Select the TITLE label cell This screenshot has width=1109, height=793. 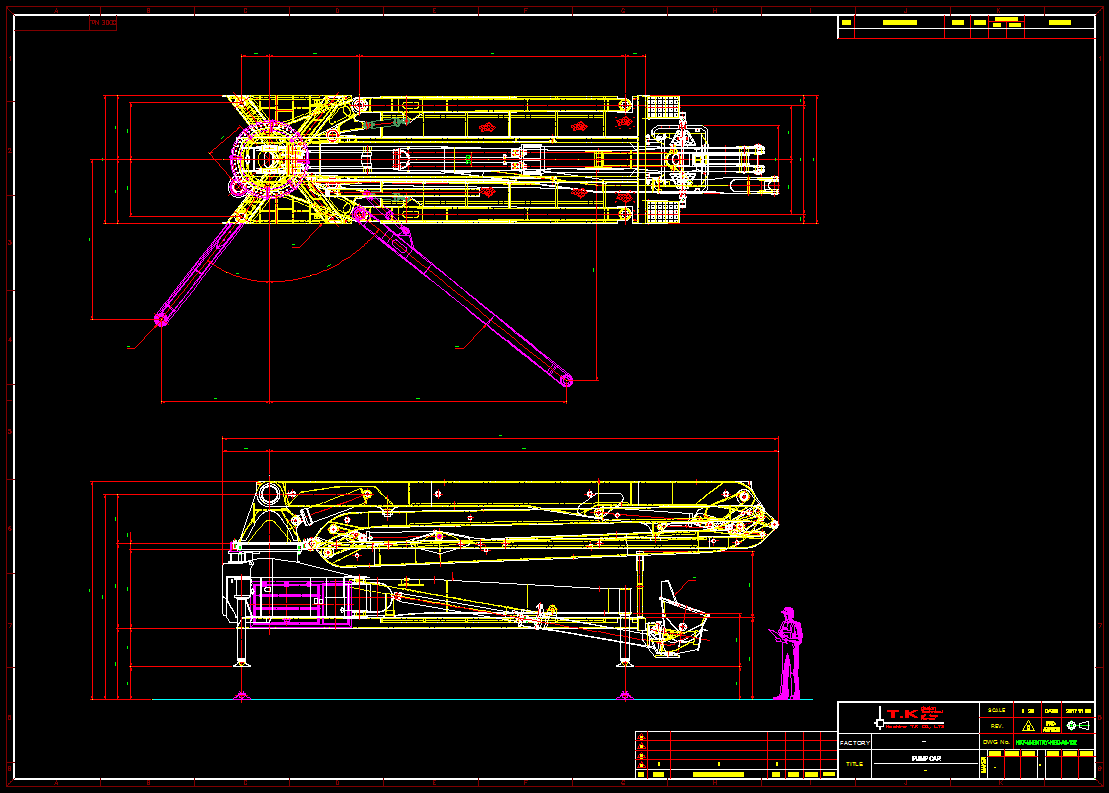[x=854, y=764]
